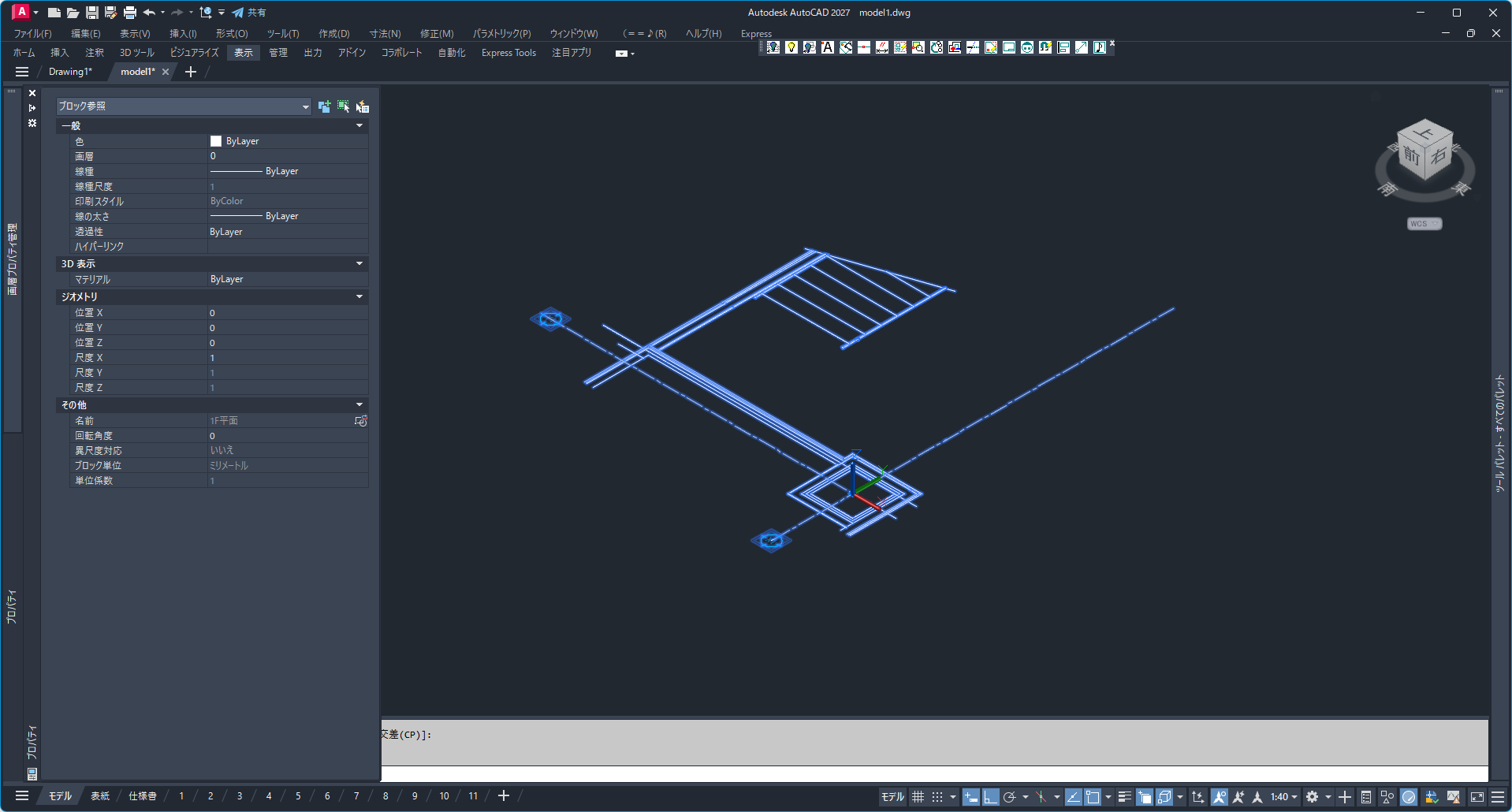Open the Workspace Switching gear icon
1512x812 pixels.
coord(1312,797)
